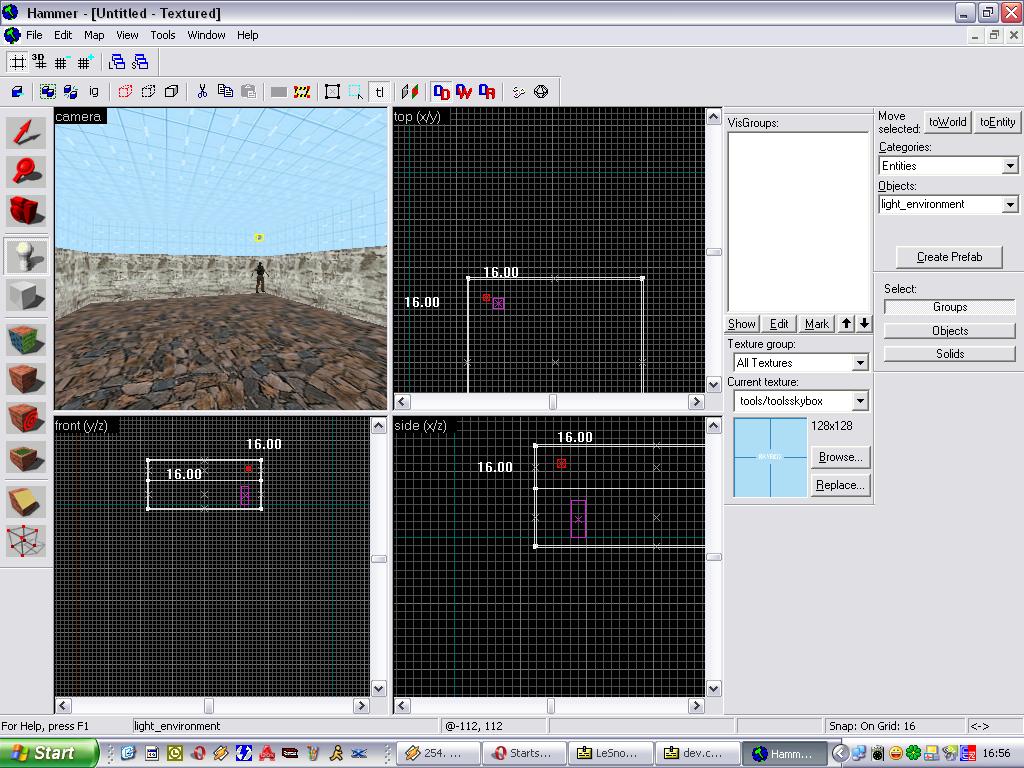Open the File menu
The image size is (1024, 768).
[x=34, y=35]
